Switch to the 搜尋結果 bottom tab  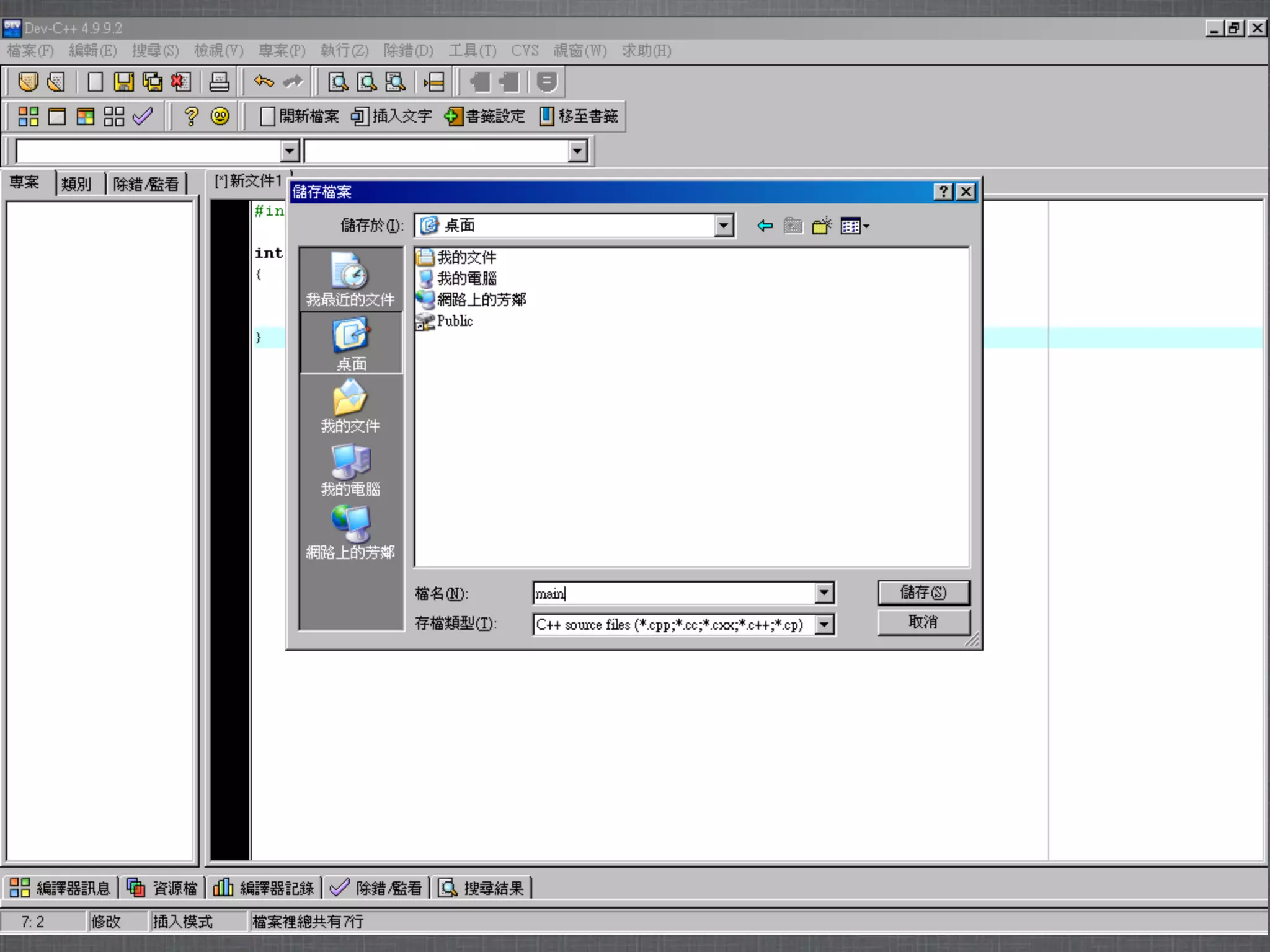[482, 888]
